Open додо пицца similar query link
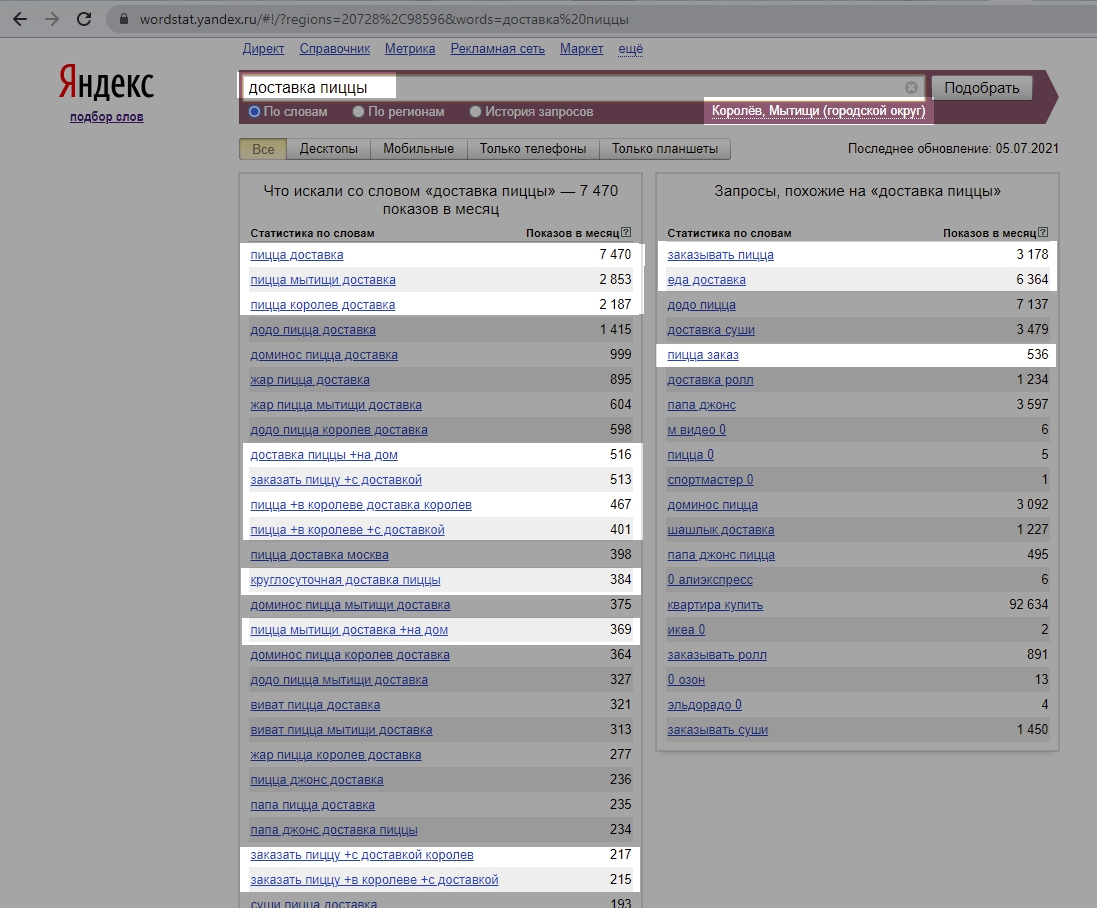 [702, 305]
